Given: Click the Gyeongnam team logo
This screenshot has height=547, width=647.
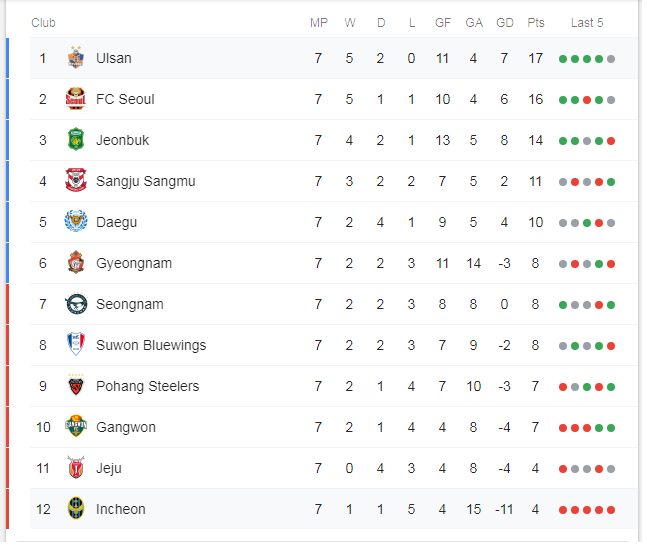Looking at the screenshot, I should (76, 262).
